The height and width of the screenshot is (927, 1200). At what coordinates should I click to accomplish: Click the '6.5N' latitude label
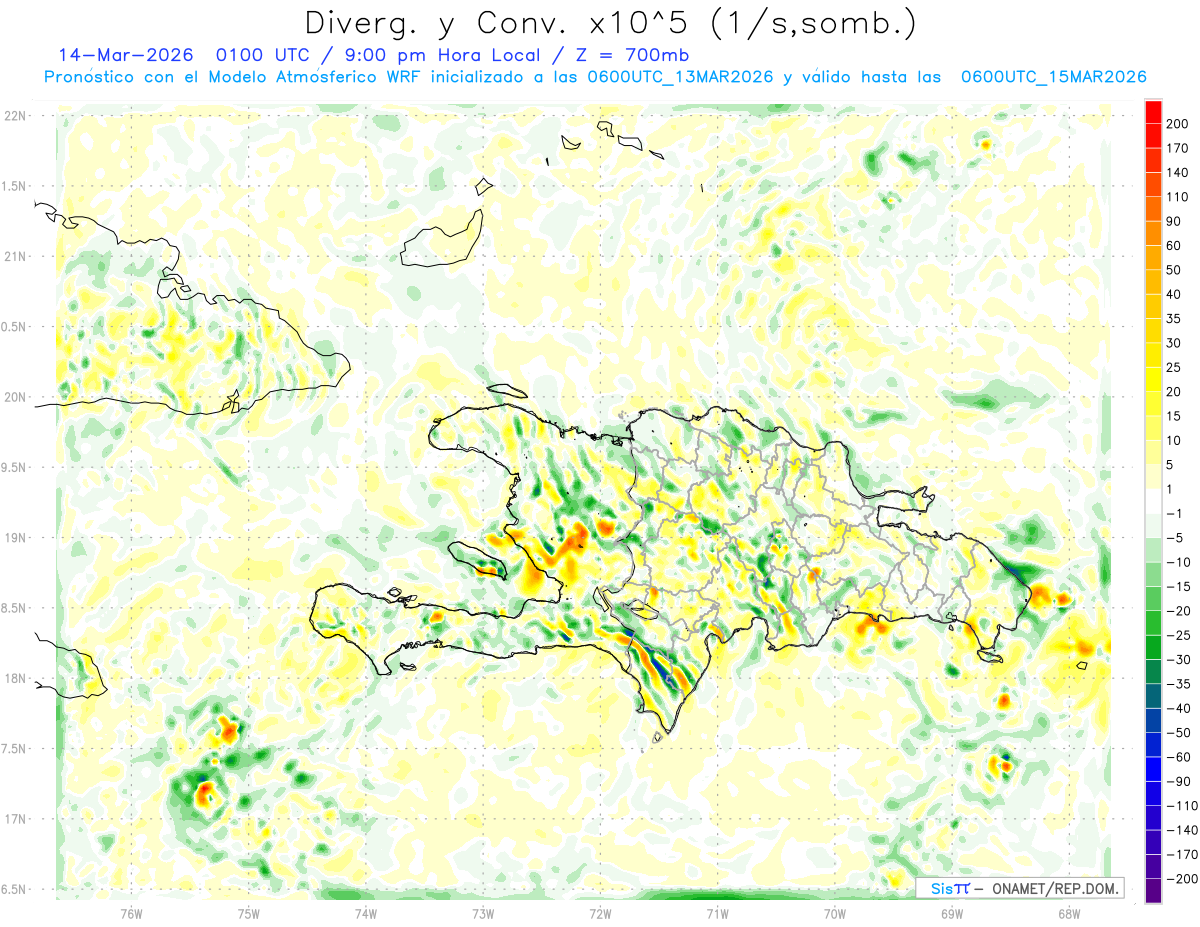(14, 889)
